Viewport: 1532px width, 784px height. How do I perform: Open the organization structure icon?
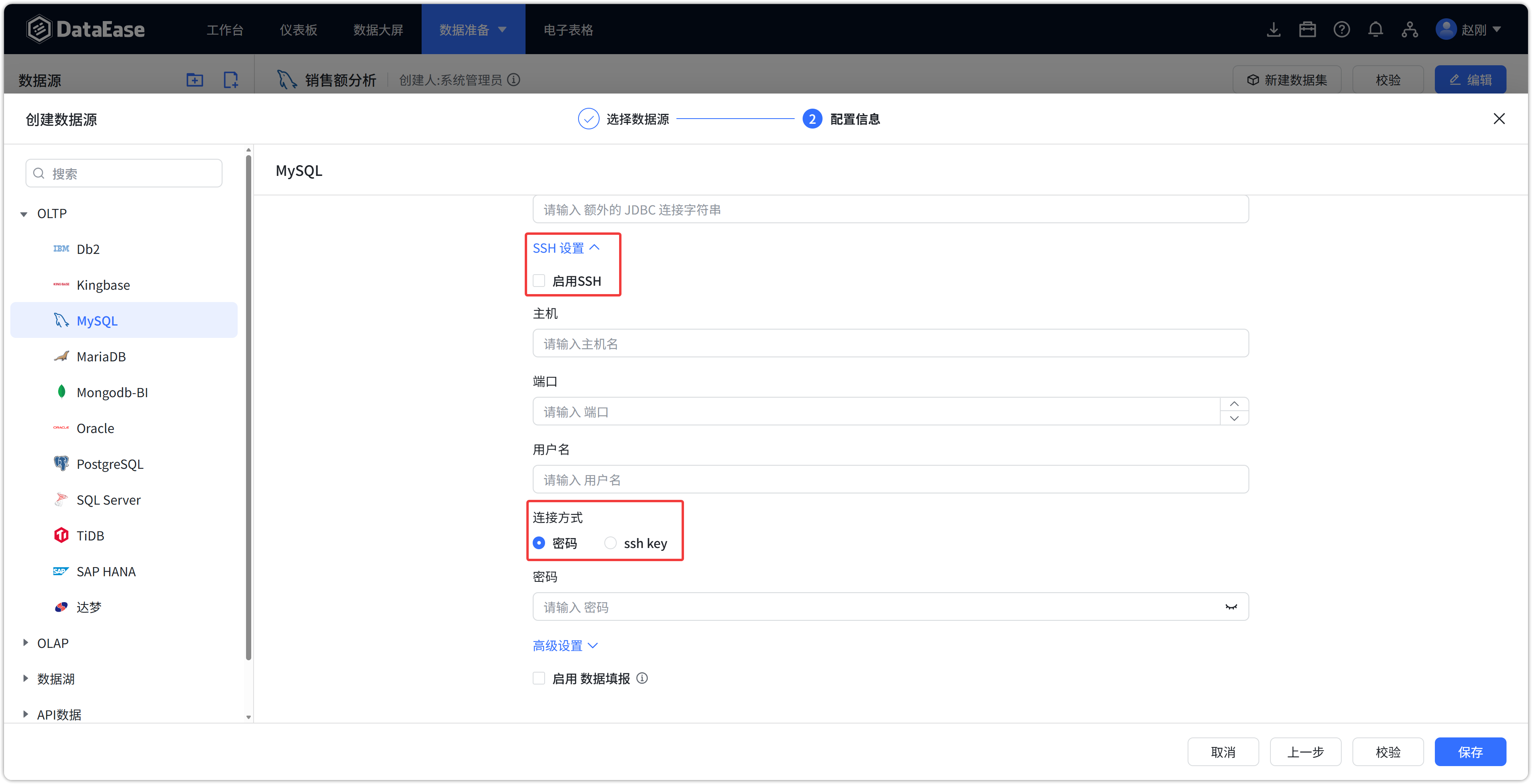[1409, 29]
